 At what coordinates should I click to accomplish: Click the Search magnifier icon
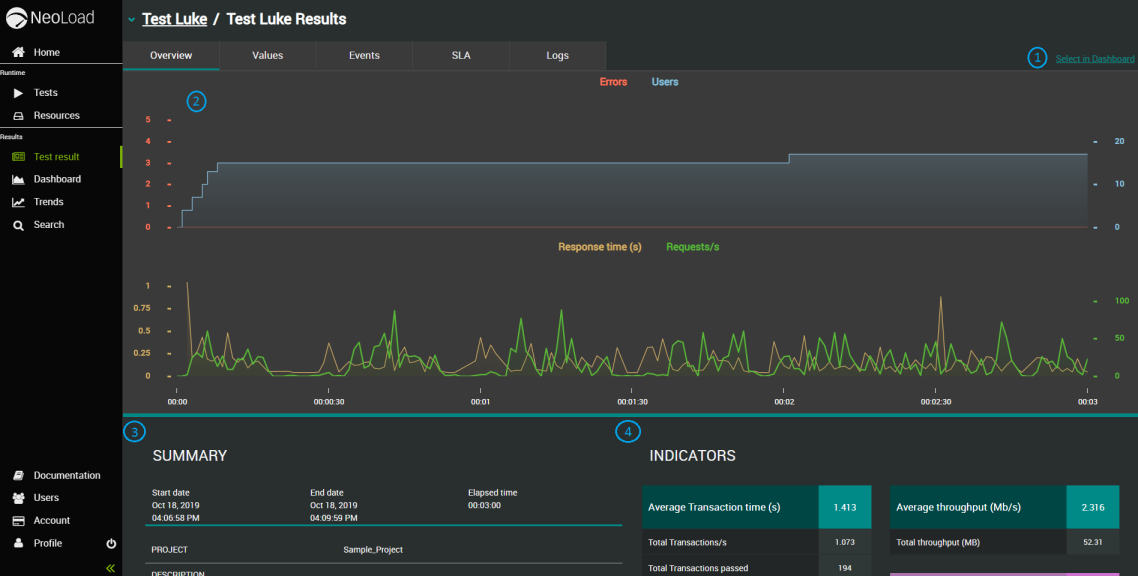click(18, 225)
